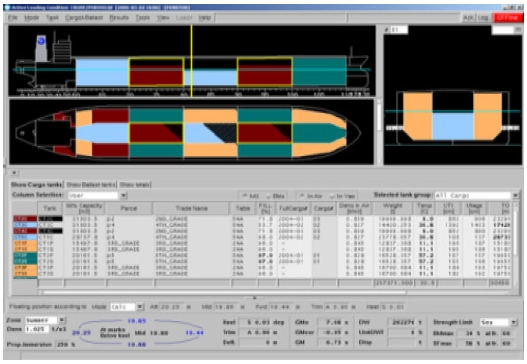Switch to Show Cargo tanks tab

36,185
